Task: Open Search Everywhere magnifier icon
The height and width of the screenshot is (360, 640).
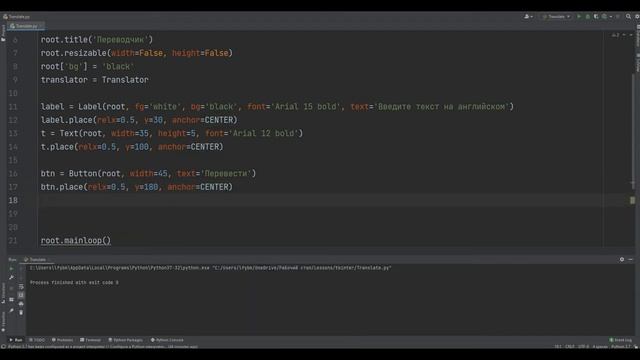Action: point(628,17)
